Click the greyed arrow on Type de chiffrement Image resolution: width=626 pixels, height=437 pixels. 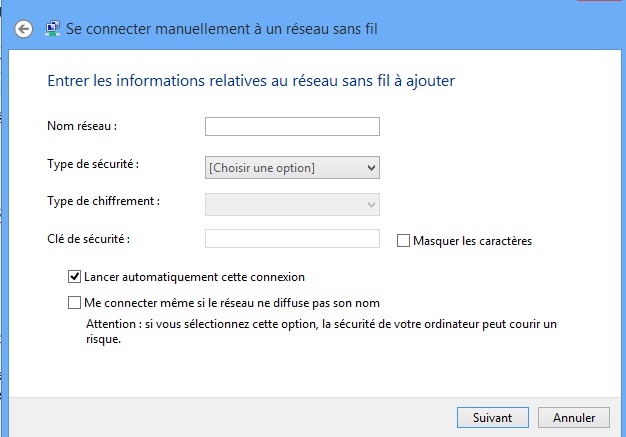(371, 205)
